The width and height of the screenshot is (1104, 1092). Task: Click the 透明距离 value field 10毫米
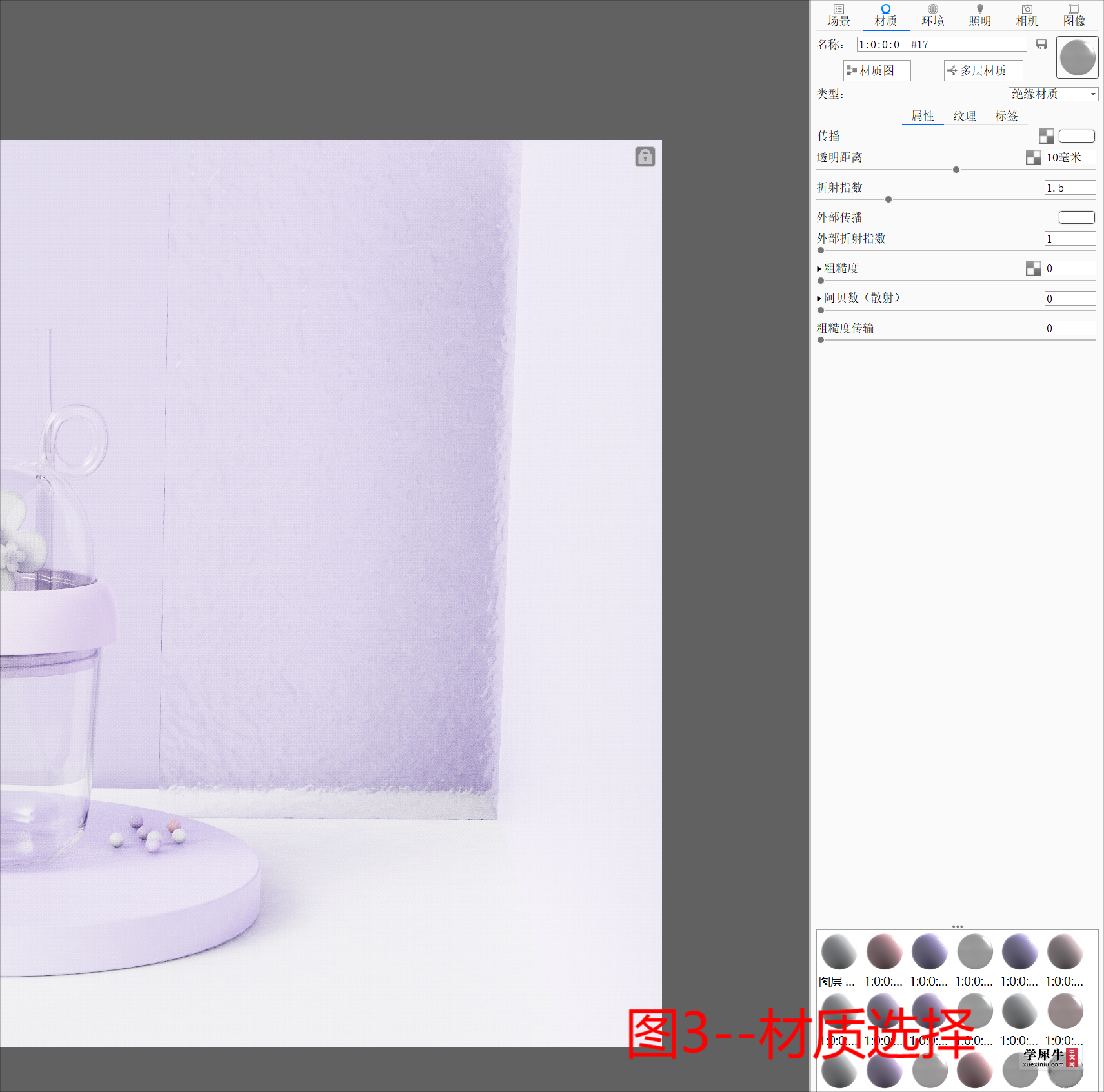pyautogui.click(x=1070, y=157)
